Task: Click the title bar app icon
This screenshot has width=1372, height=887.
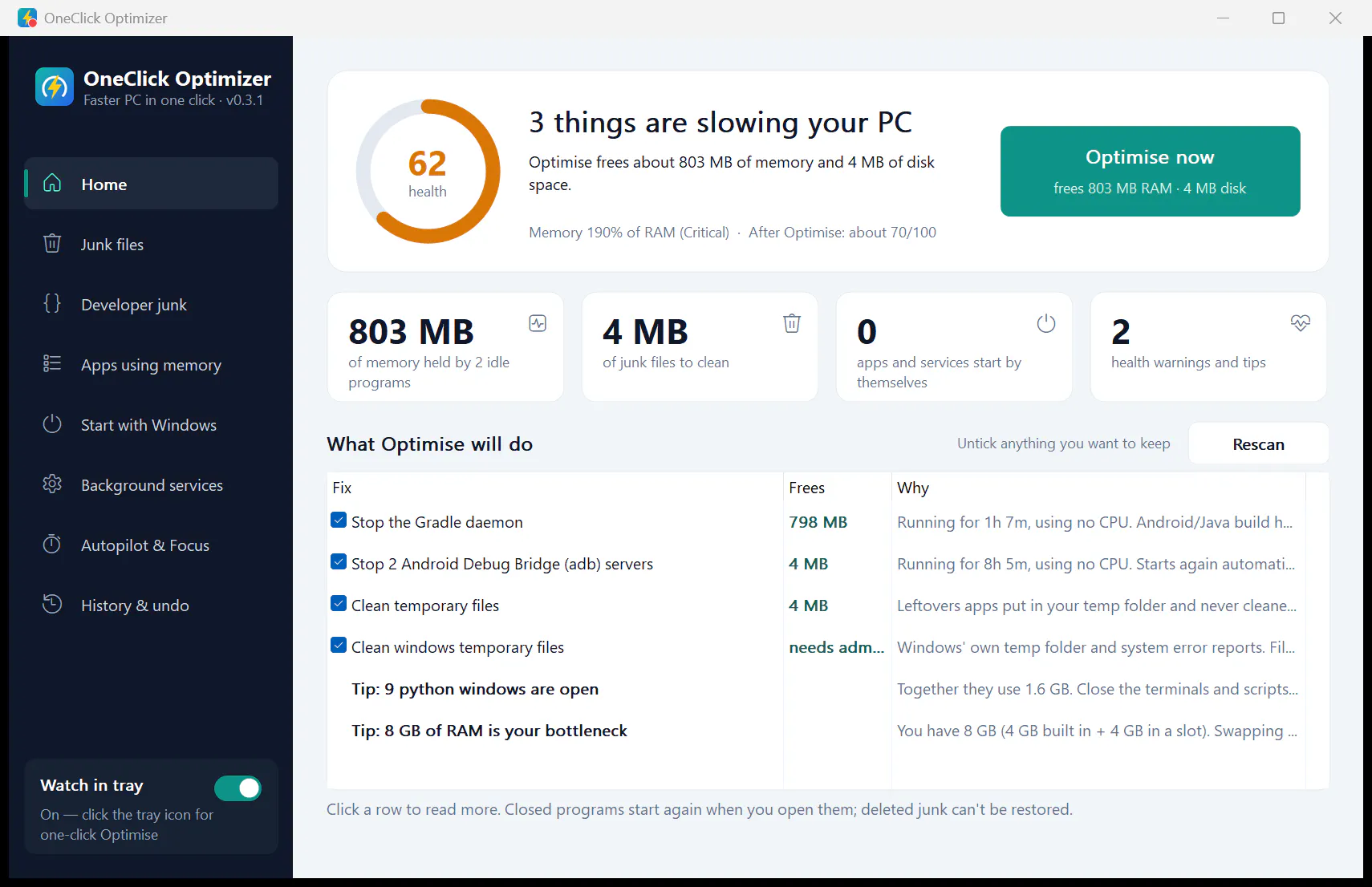Action: click(x=27, y=18)
